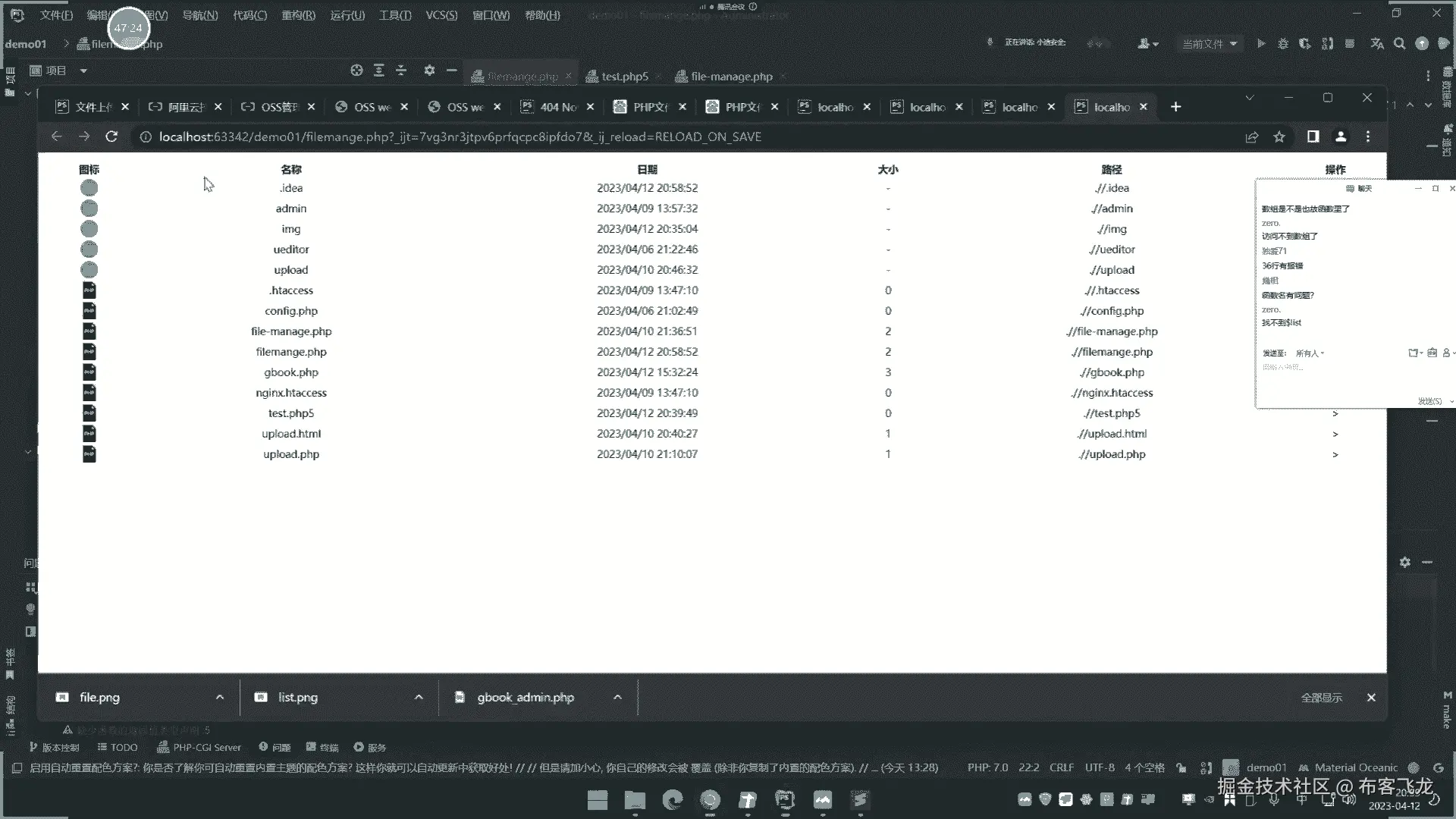1456x819 pixels.
Task: Expand the 当前文件 run configuration dropdown
Action: pos(1210,44)
